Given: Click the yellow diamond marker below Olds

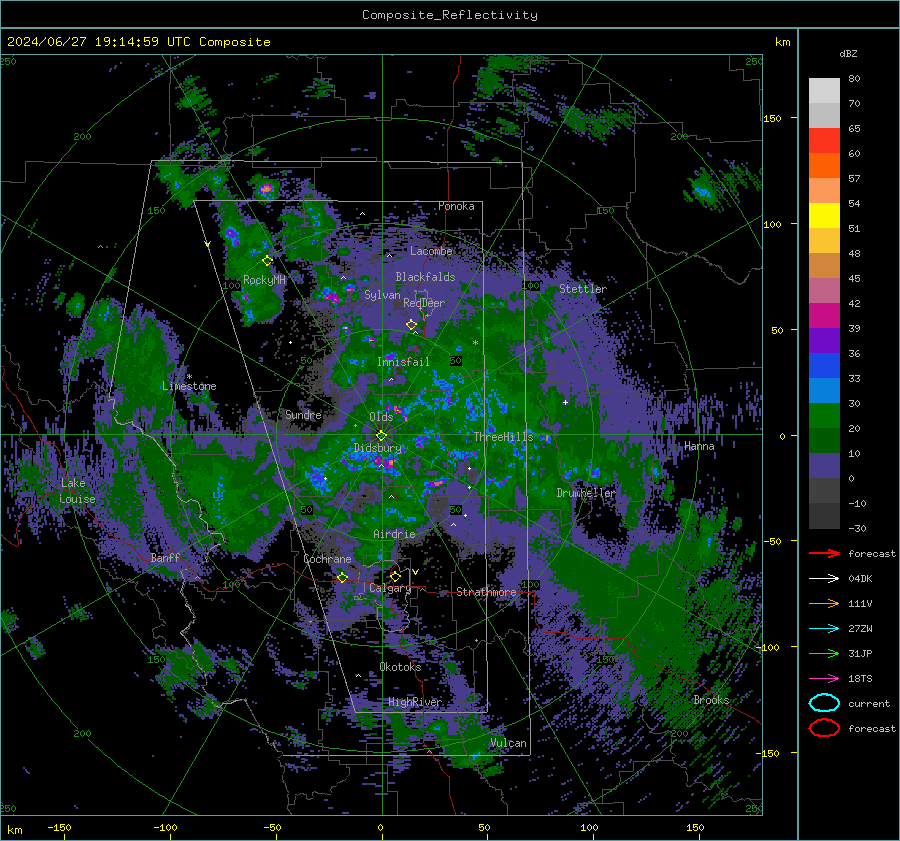Looking at the screenshot, I should click(x=381, y=436).
